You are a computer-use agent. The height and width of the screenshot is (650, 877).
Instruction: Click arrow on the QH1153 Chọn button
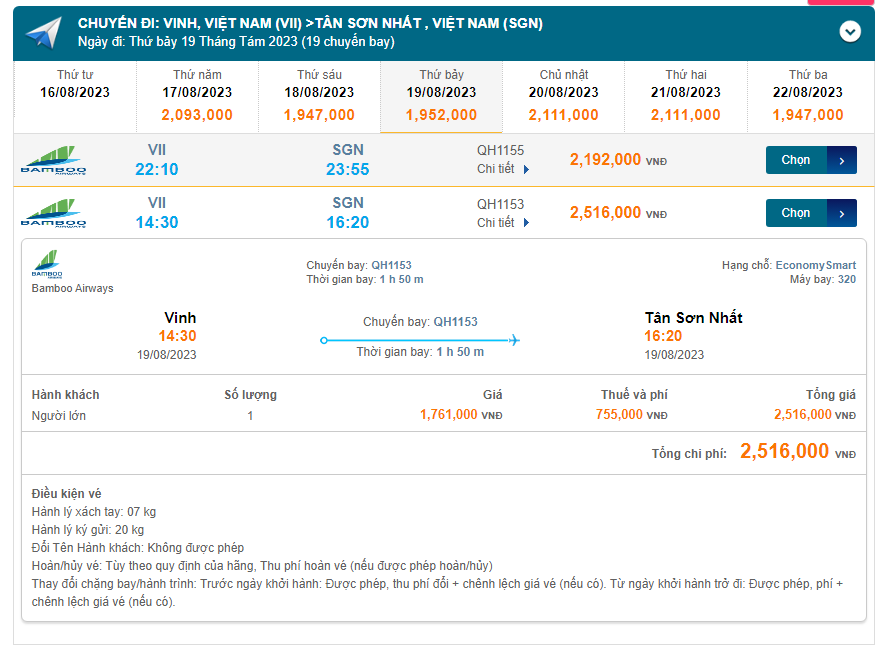tap(842, 213)
